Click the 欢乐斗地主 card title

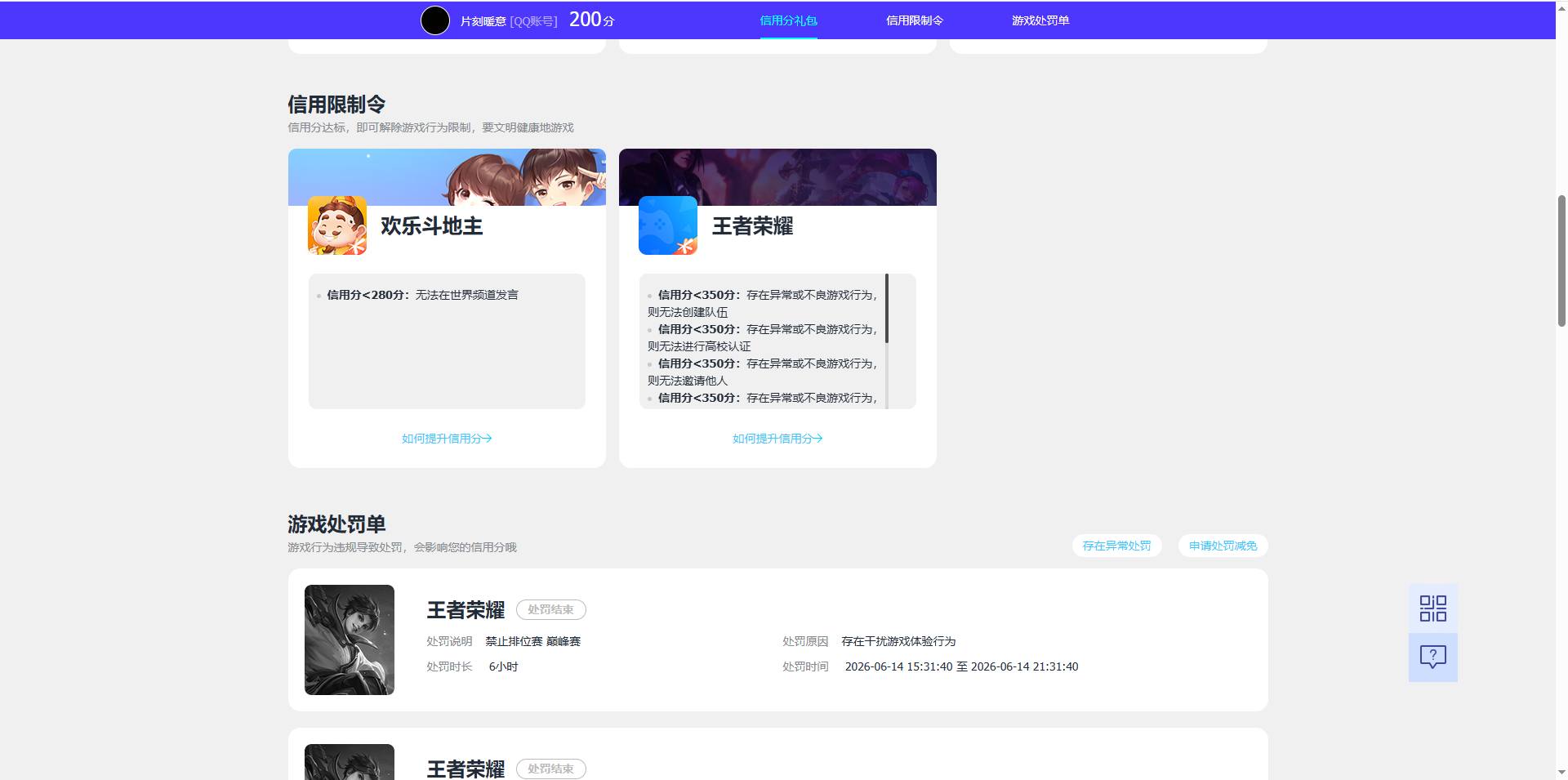431,226
